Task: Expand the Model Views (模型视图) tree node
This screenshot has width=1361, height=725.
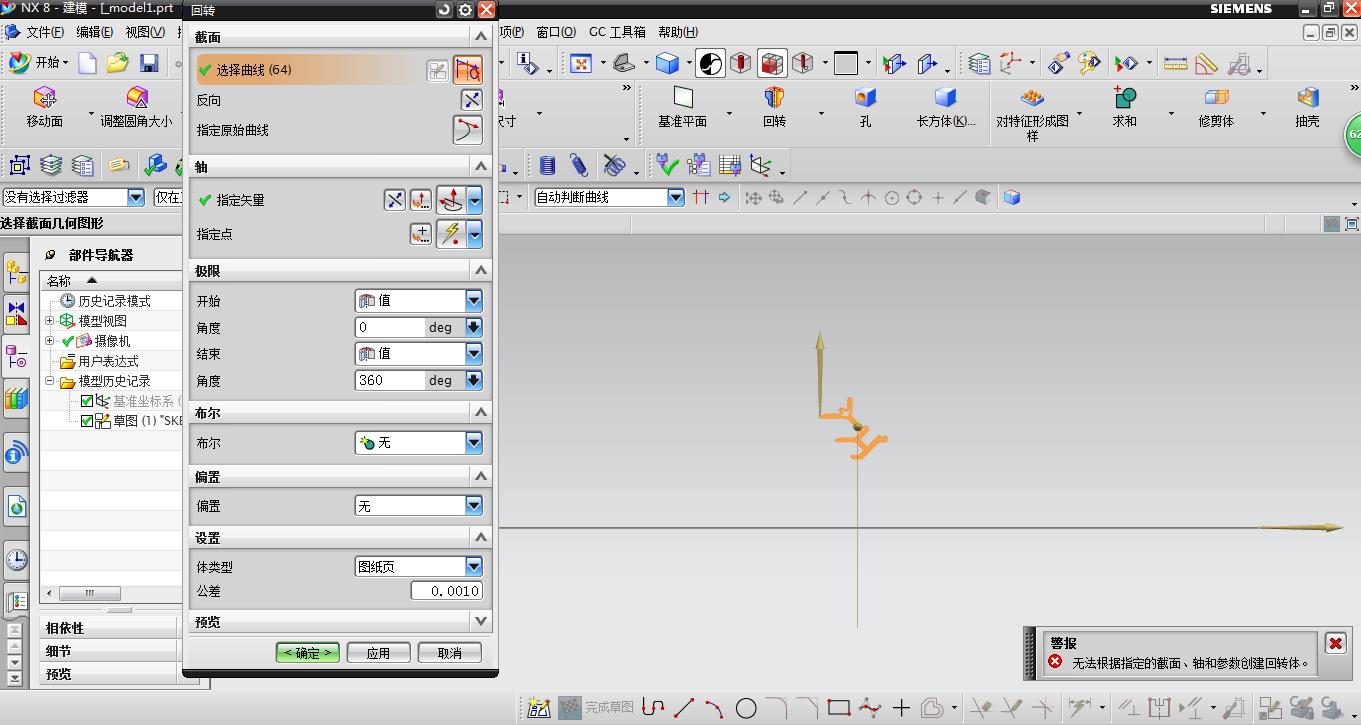Action: pos(50,321)
